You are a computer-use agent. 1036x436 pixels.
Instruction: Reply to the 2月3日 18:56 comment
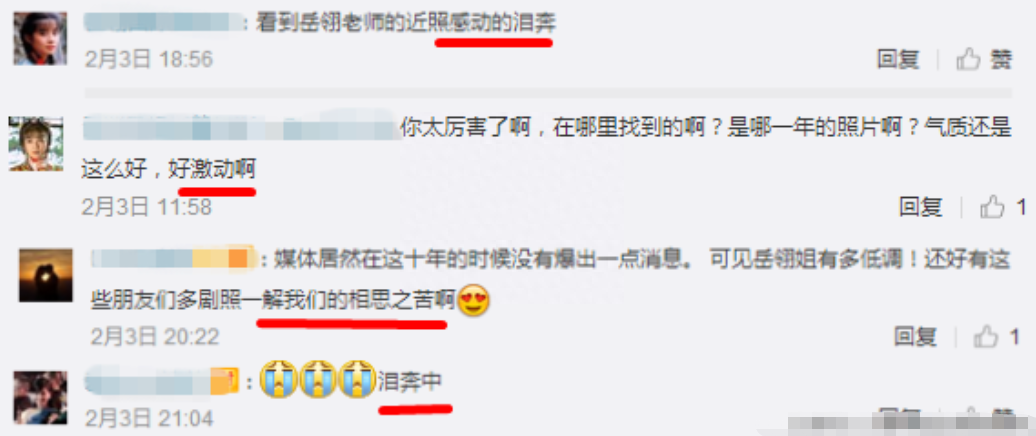click(898, 60)
